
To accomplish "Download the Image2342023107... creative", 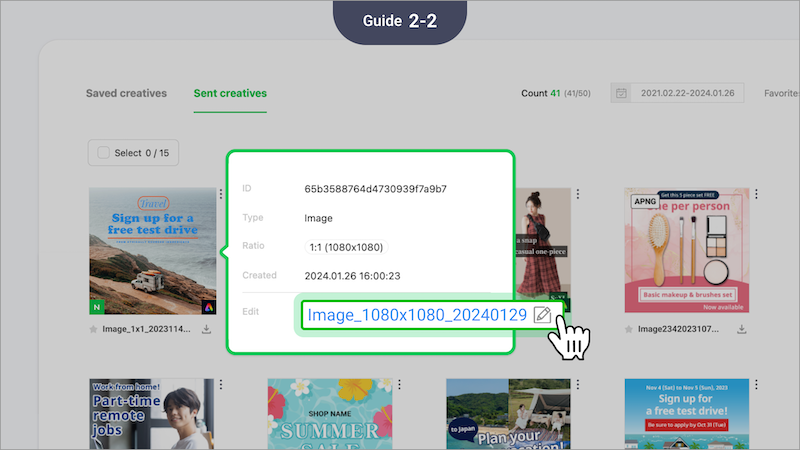I will (742, 329).
